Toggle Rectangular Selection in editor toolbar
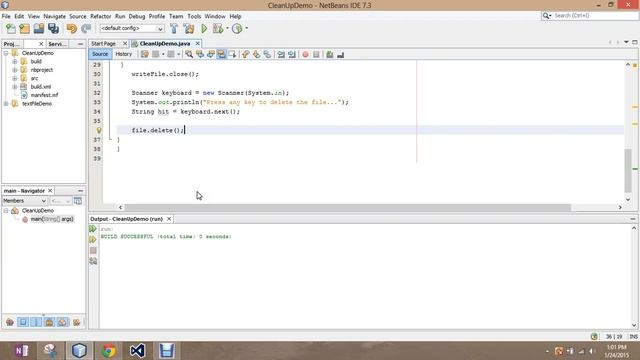640x360 pixels. pos(232,54)
